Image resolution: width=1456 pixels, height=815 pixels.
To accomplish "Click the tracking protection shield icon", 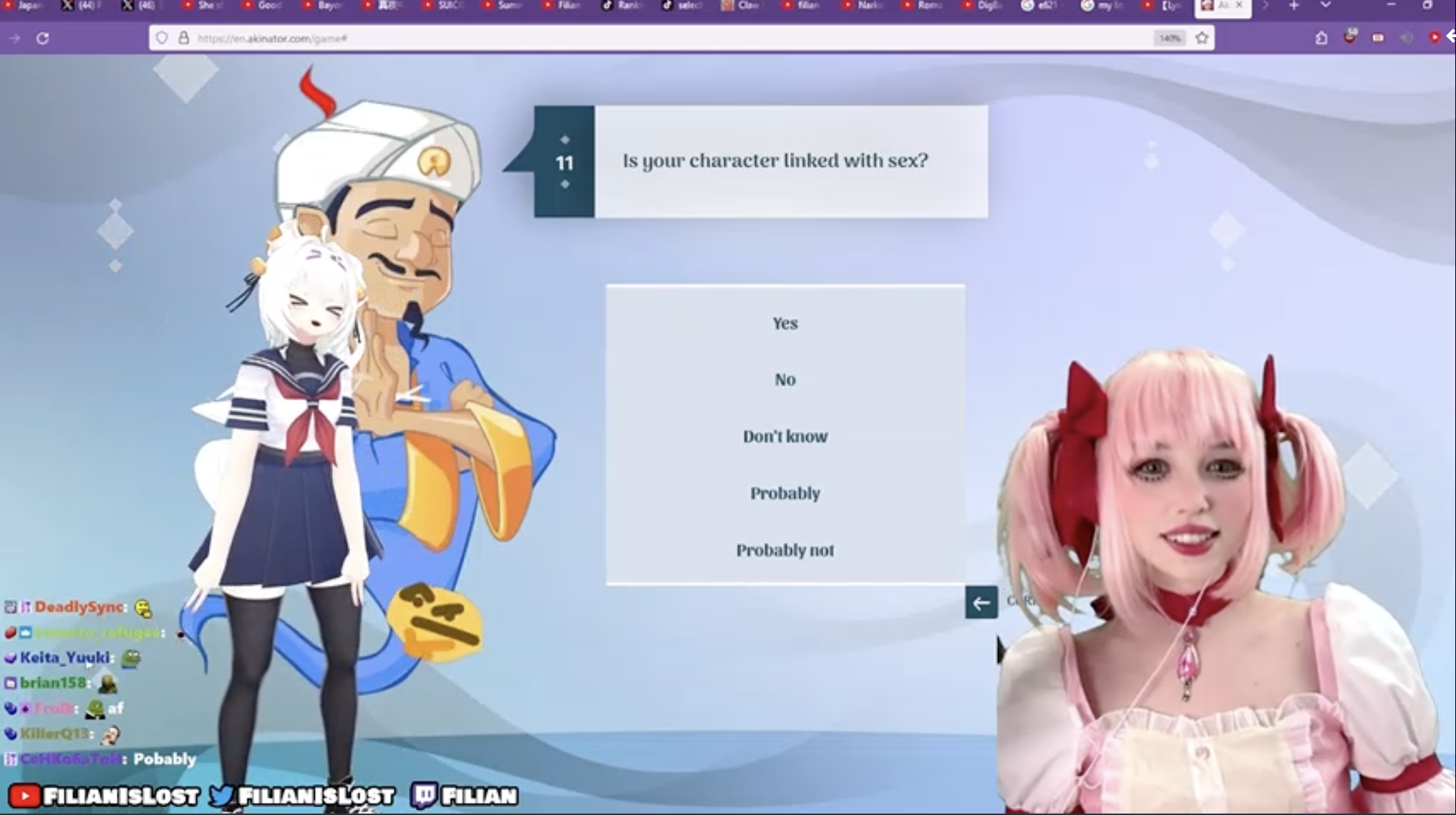I will point(162,38).
